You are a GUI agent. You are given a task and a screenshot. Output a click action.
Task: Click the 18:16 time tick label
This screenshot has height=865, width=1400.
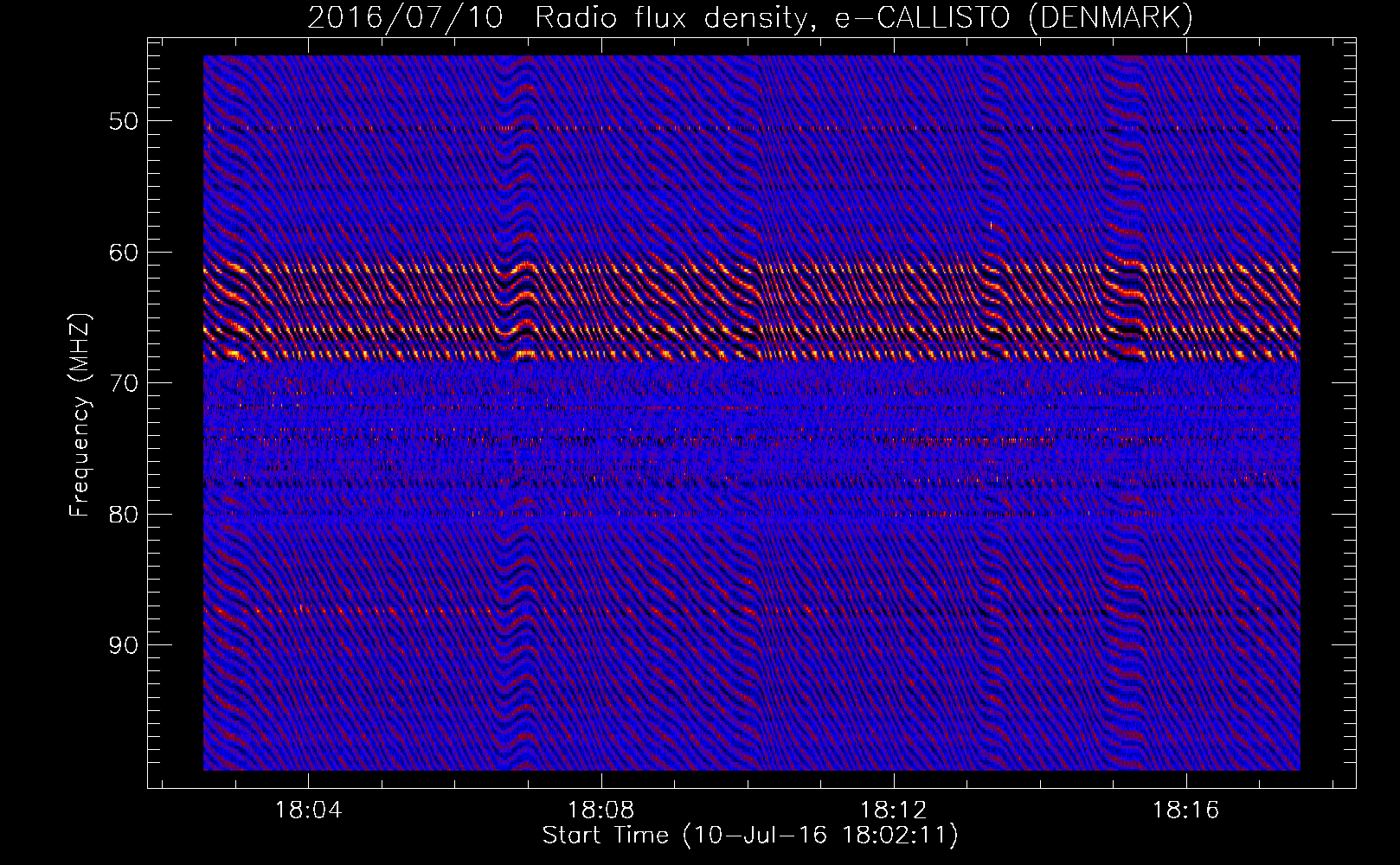(1185, 810)
